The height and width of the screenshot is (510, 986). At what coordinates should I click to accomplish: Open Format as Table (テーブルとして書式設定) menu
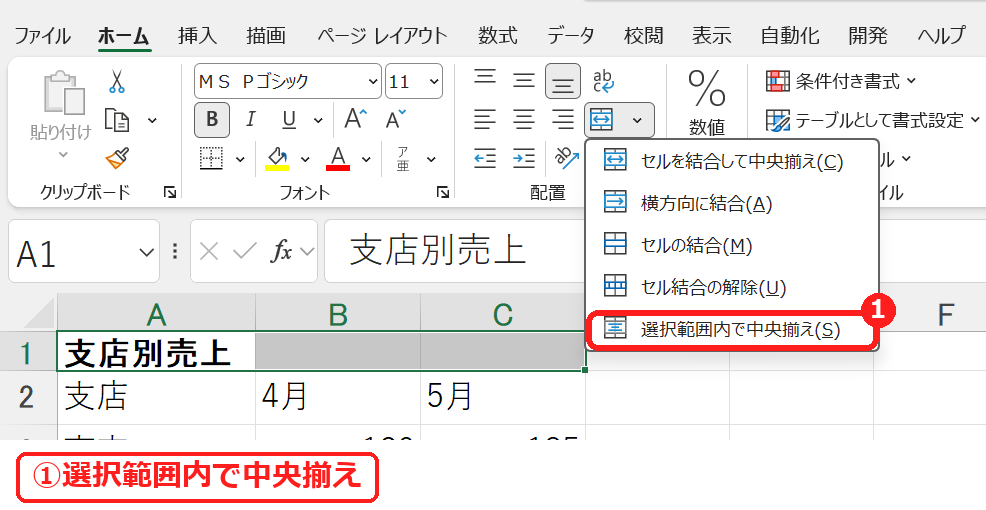873,119
